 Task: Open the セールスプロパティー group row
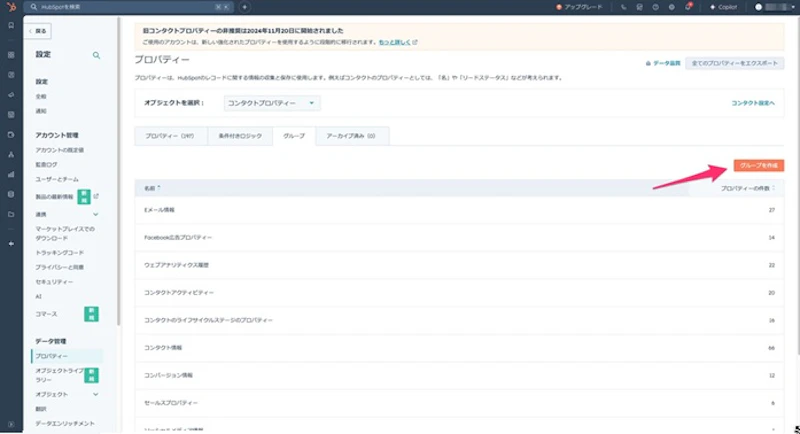point(459,403)
